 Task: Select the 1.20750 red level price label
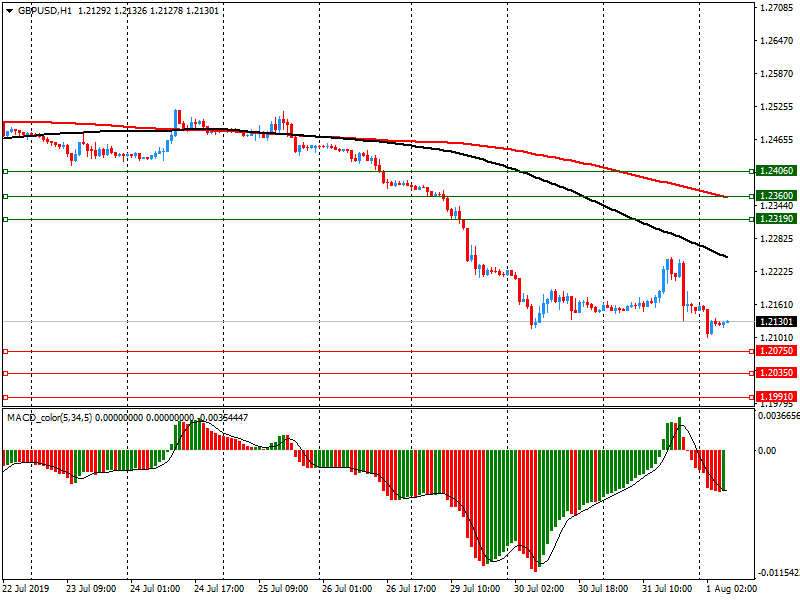click(x=776, y=351)
